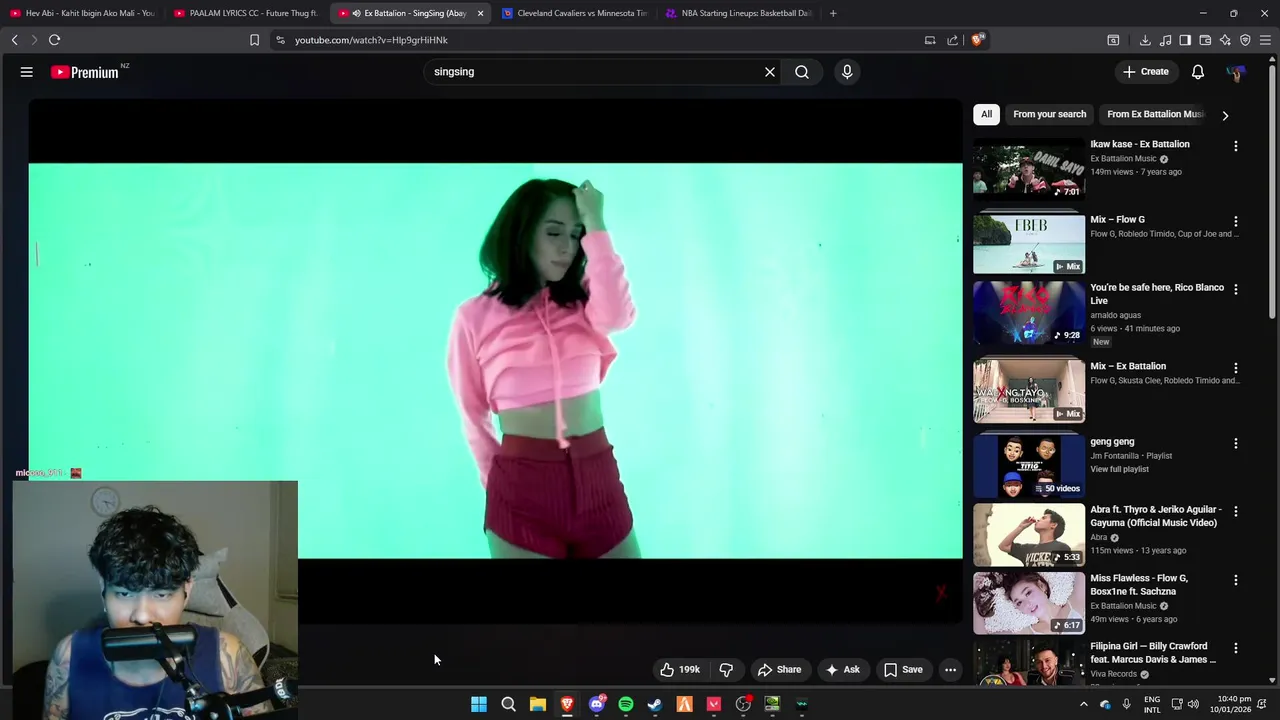1280x720 pixels.
Task: Open Spotify from the taskbar
Action: (x=626, y=704)
